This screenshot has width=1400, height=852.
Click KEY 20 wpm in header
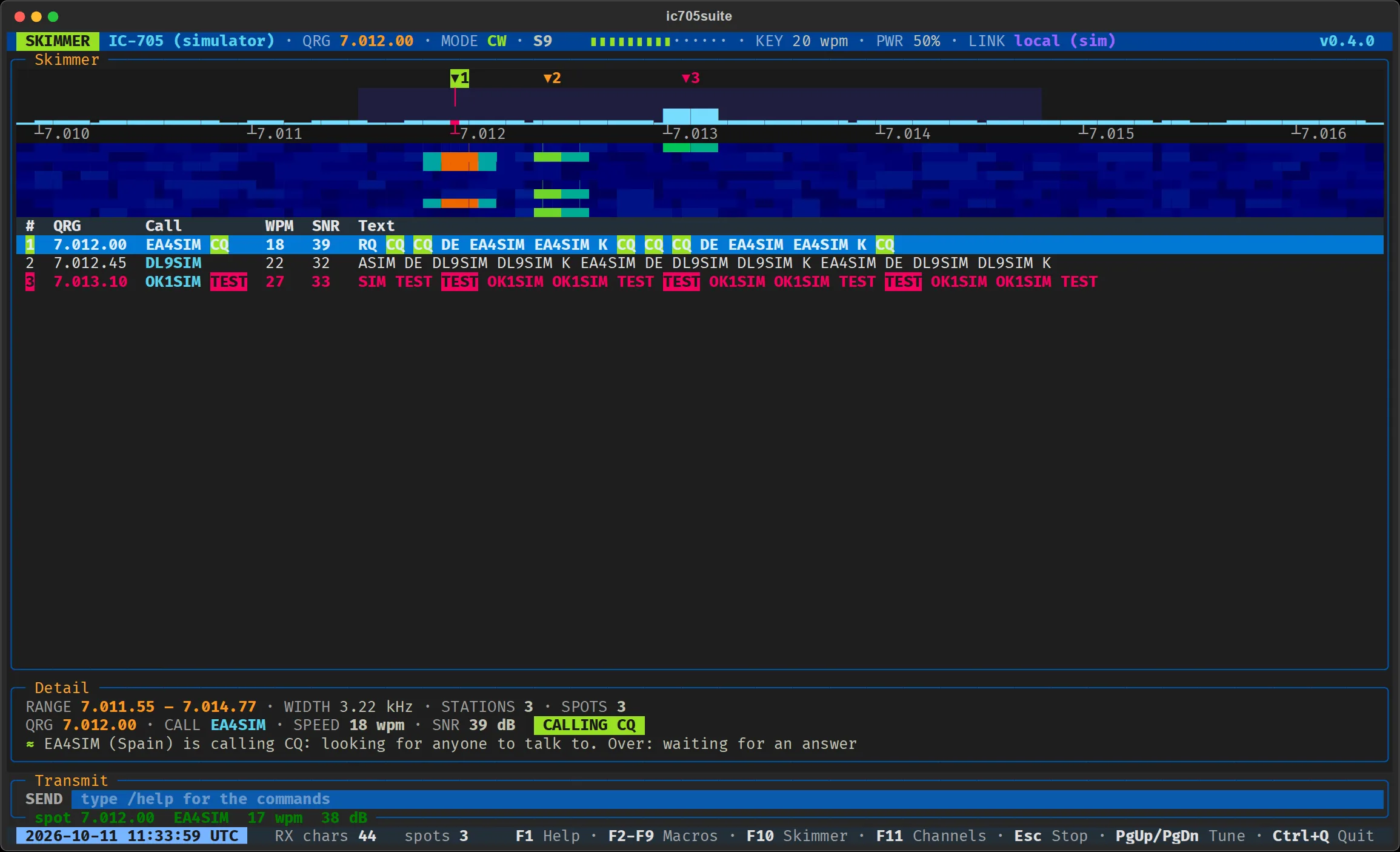click(x=801, y=41)
